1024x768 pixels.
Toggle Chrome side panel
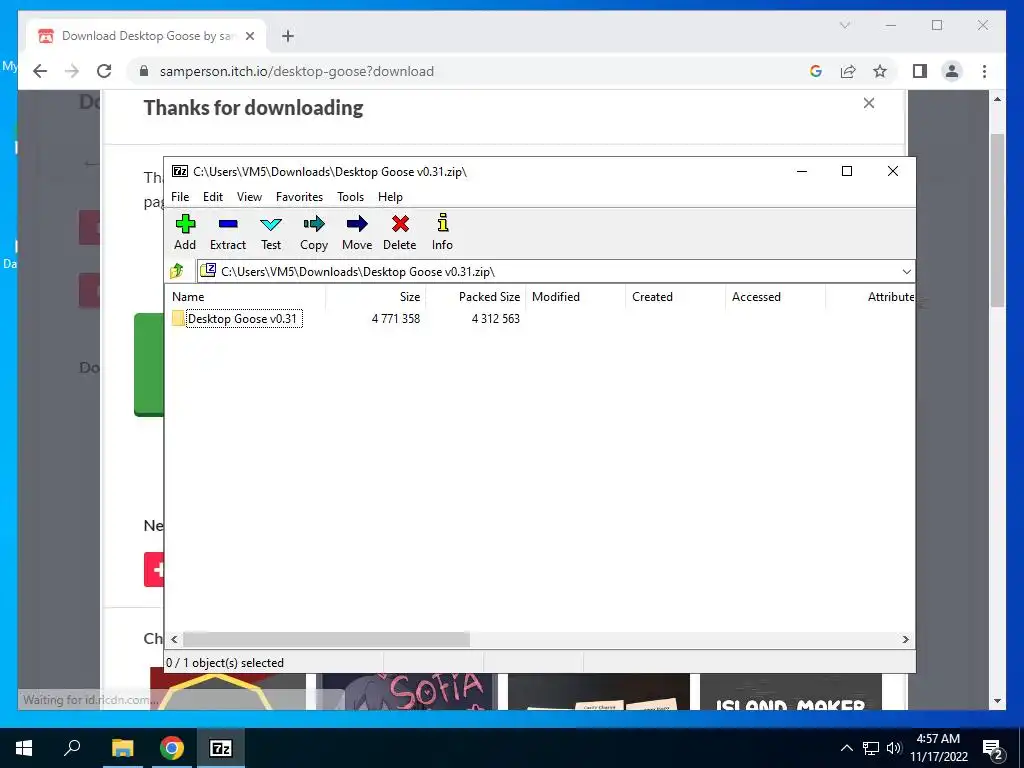pos(920,71)
